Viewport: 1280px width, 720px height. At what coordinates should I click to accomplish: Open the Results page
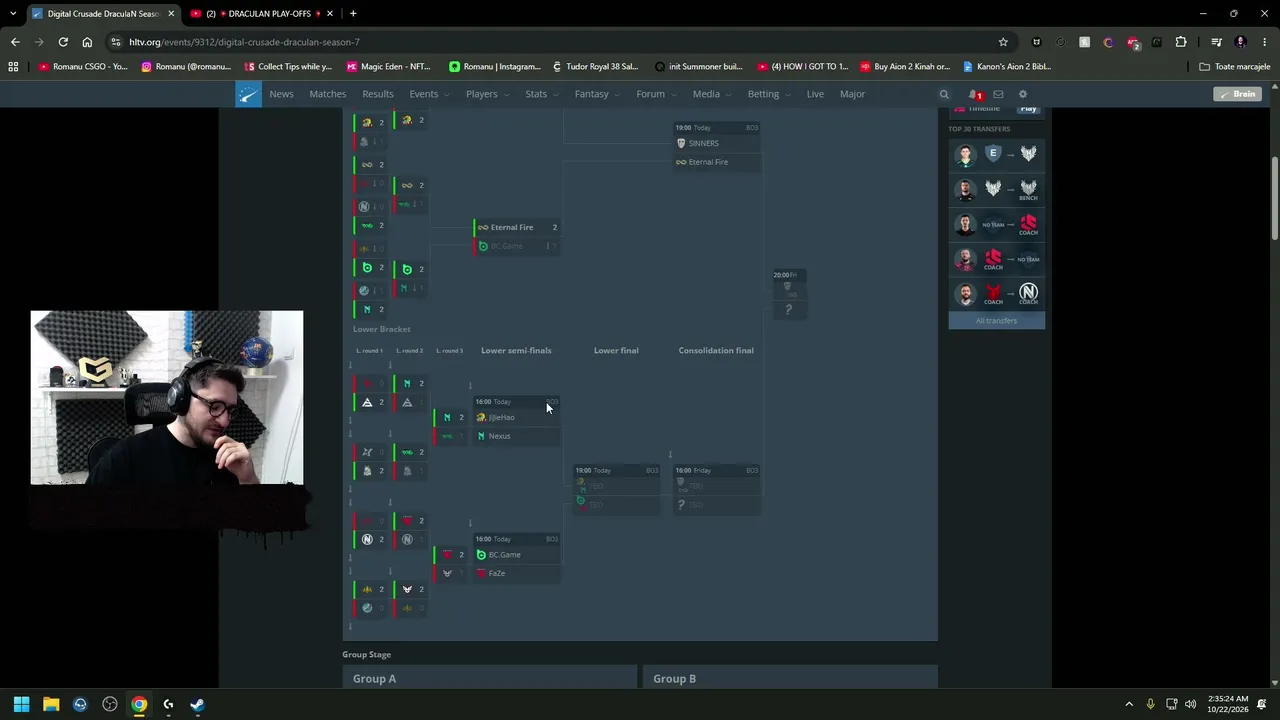377,94
